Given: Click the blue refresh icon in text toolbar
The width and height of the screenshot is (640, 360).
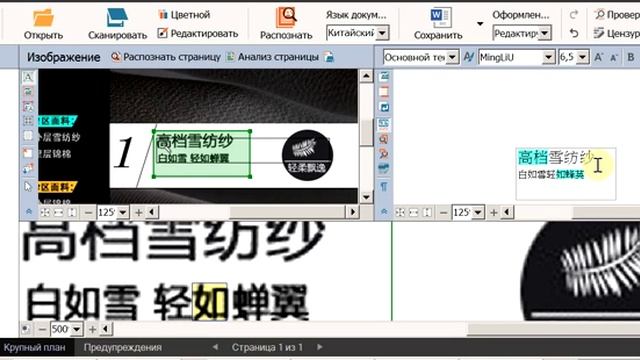Looking at the screenshot, I should tap(384, 107).
